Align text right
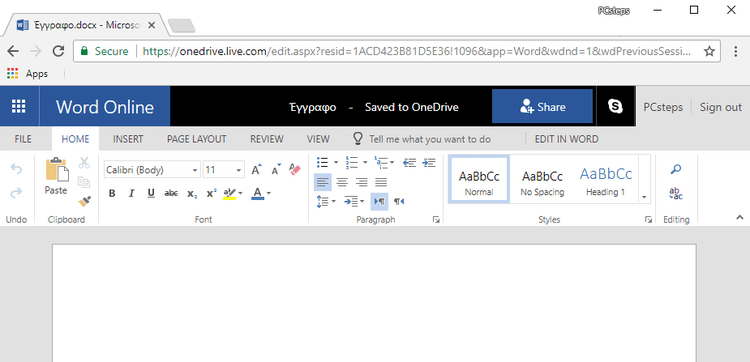Viewport: 750px width, 362px height. (x=362, y=182)
